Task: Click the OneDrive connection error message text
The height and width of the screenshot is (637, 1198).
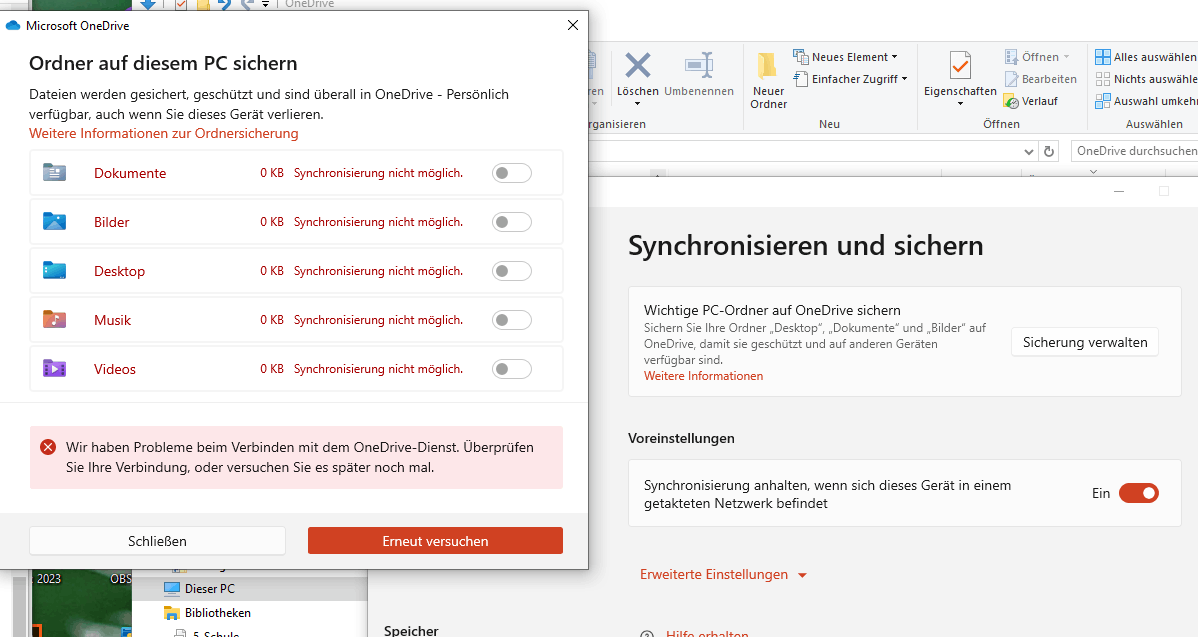Action: (300, 457)
